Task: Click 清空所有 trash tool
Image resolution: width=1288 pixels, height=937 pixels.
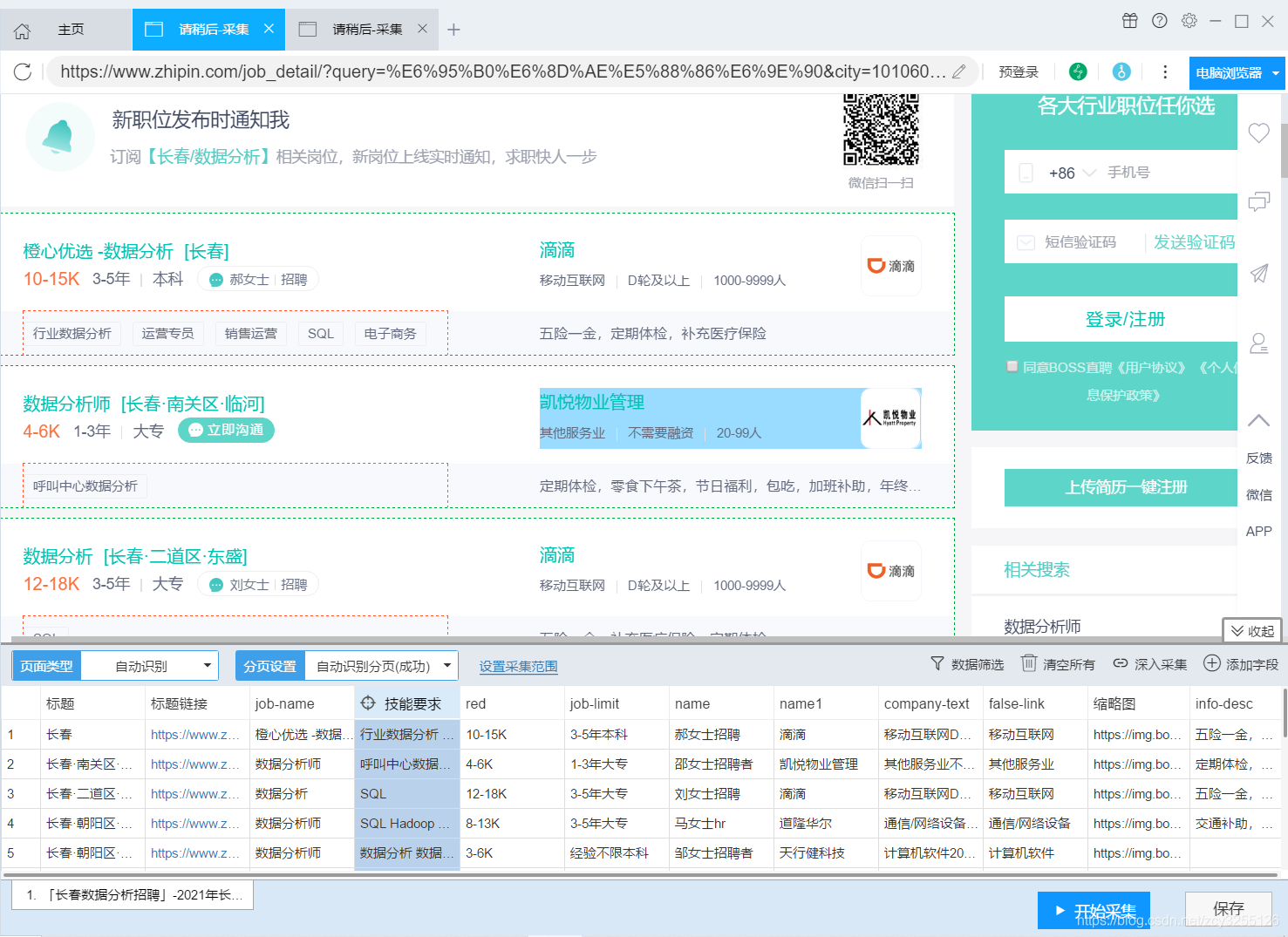Action: pos(1058,664)
